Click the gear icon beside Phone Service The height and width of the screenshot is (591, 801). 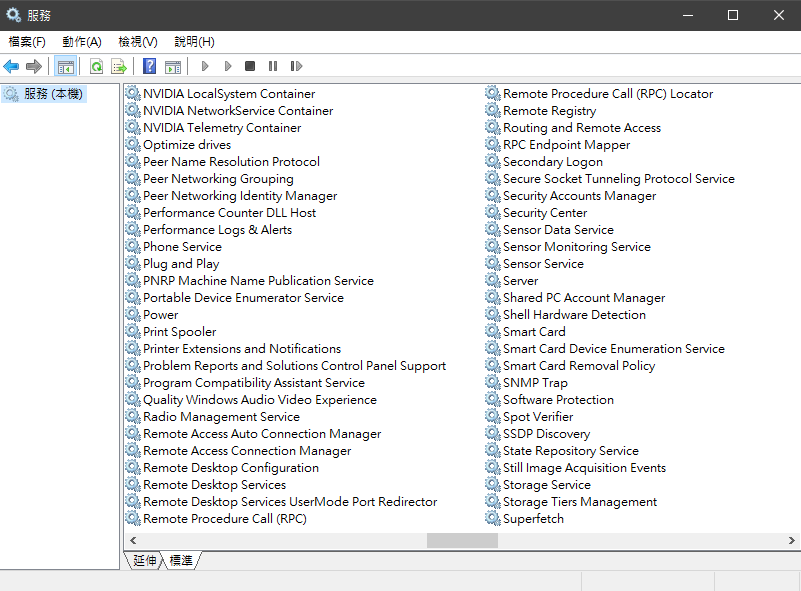(x=133, y=247)
